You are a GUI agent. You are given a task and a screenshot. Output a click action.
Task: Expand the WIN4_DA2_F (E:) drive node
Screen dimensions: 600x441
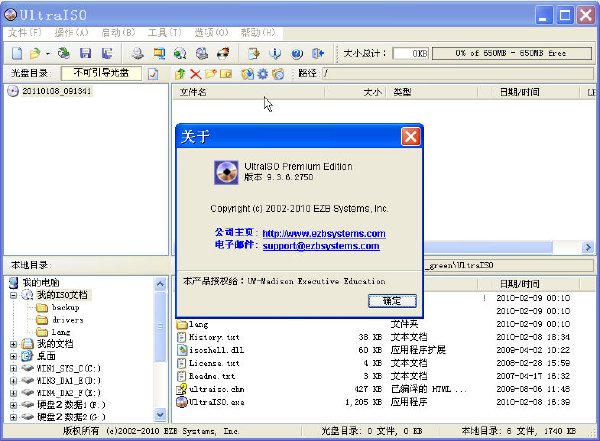coord(13,393)
